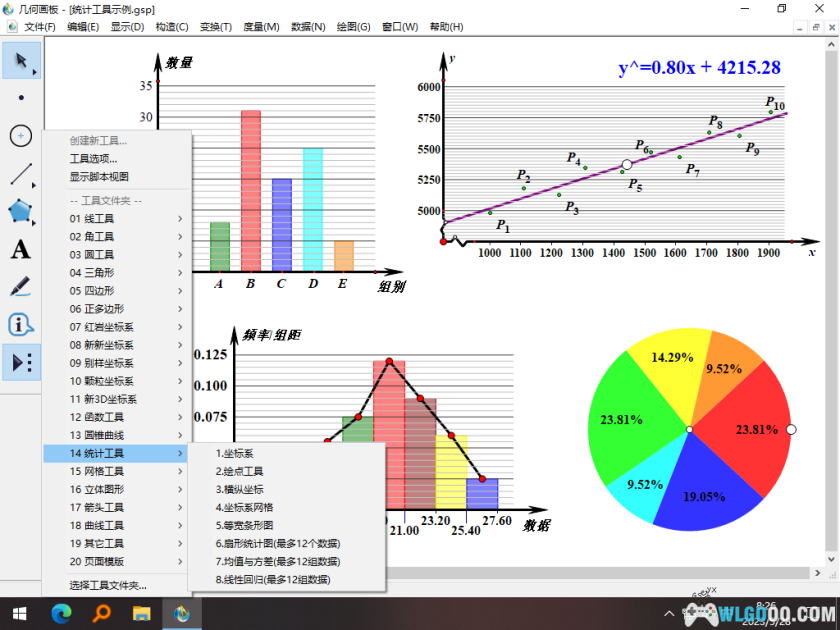Screen dimensions: 840x630
Task: Select the straightedge tool
Action: (20, 174)
